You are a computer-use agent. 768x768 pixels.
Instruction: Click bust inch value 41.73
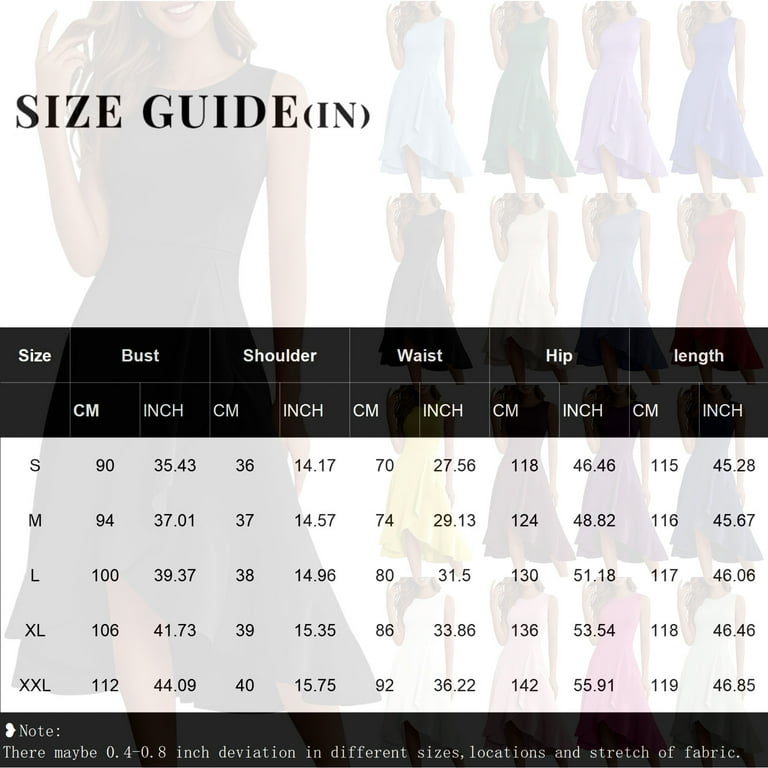(175, 630)
